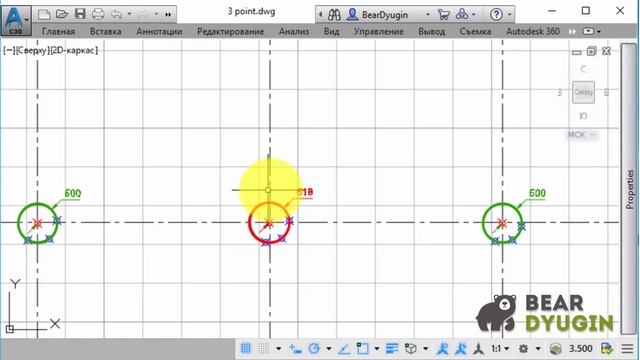Toggle the auto-add annotation scales icon
Viewport: 640px width, 360px height.
[460, 349]
